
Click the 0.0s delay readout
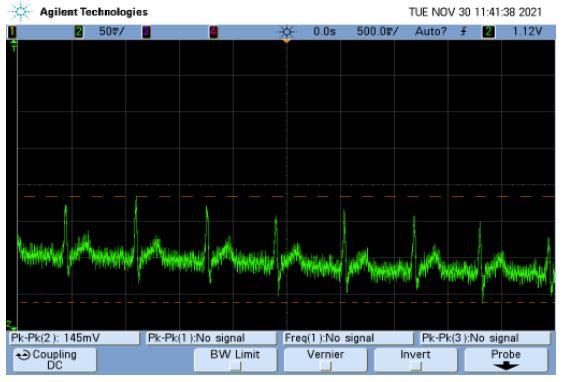(324, 32)
